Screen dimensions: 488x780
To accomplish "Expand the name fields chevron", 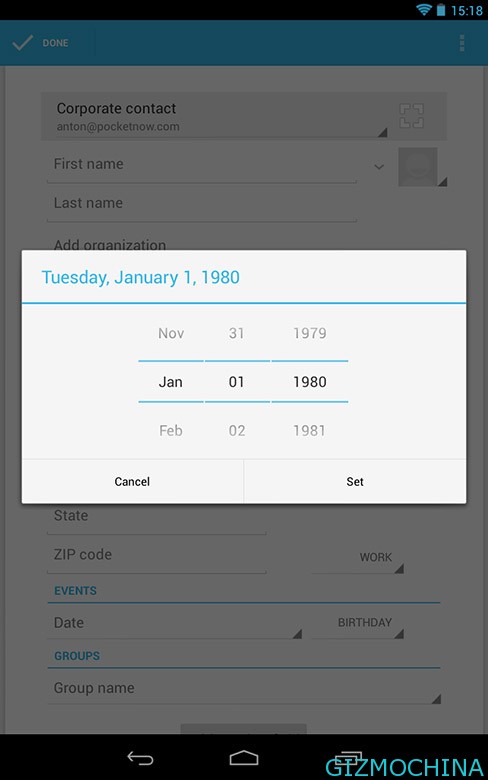I will tap(379, 167).
